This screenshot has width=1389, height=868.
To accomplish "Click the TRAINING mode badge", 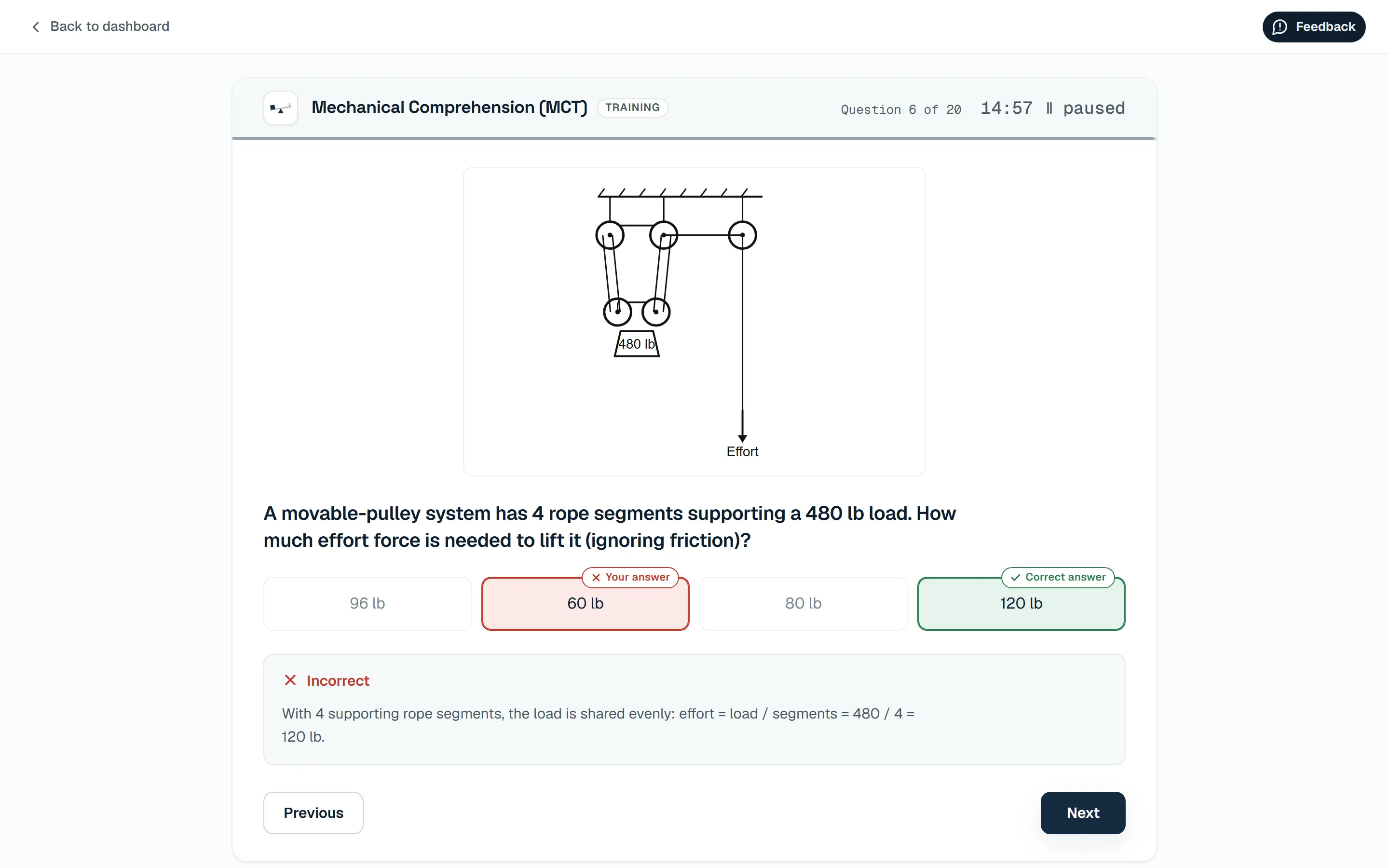I will coord(632,108).
